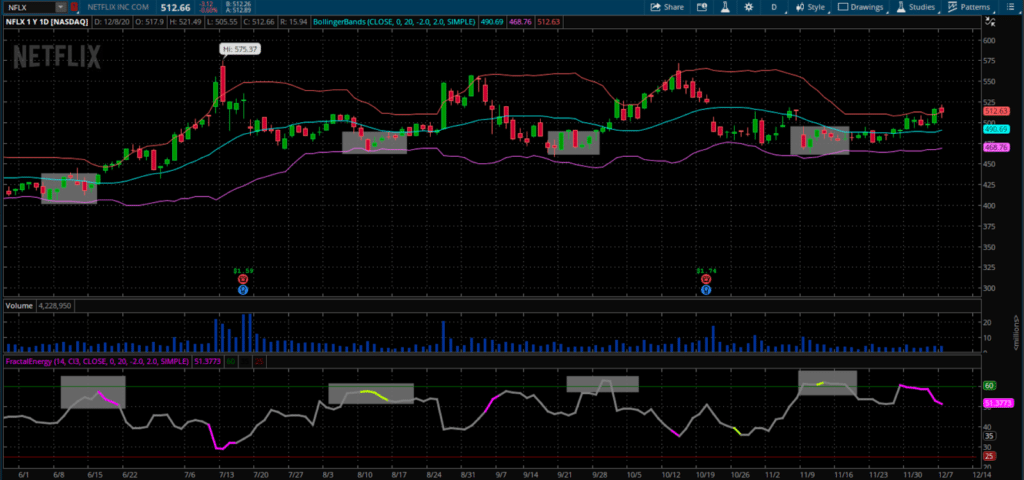The height and width of the screenshot is (480, 1024).
Task: Click the 10/19 date on the time axis
Action: point(705,475)
